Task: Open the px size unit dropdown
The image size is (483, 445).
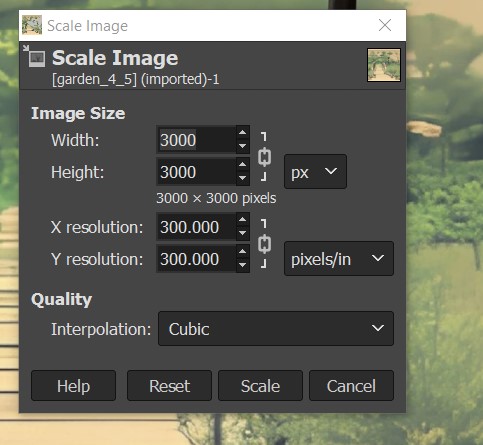Action: pyautogui.click(x=315, y=172)
